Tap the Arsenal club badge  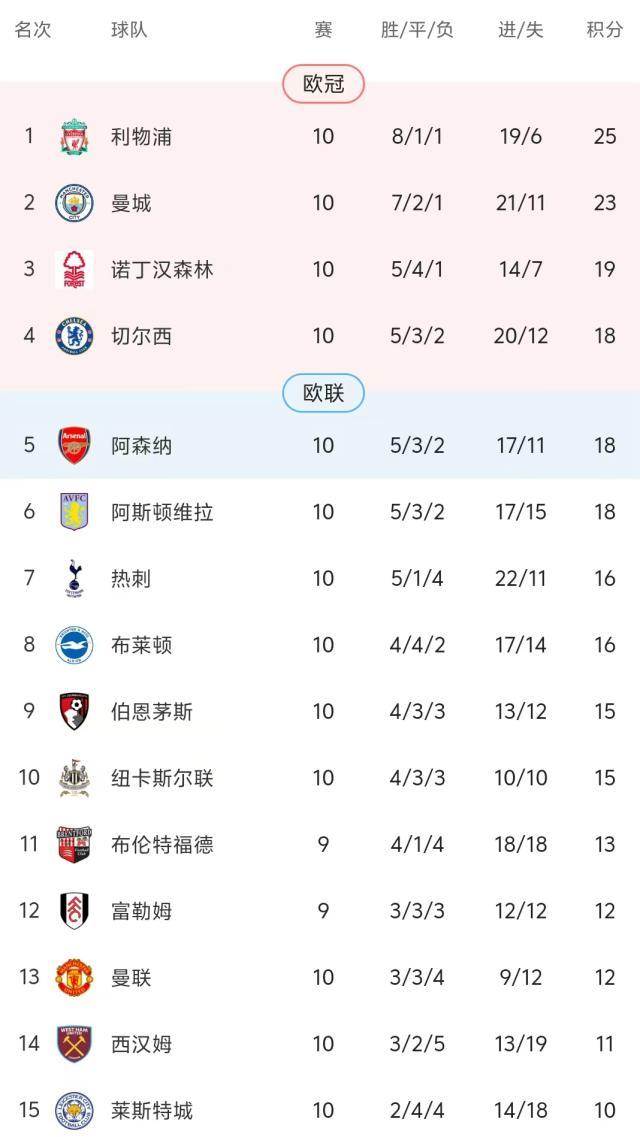pos(74,445)
